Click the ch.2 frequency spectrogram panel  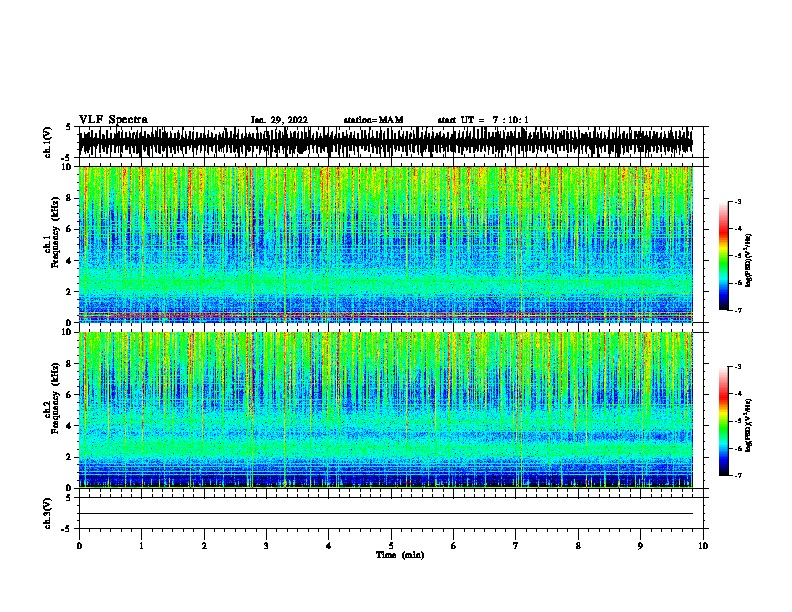point(386,410)
